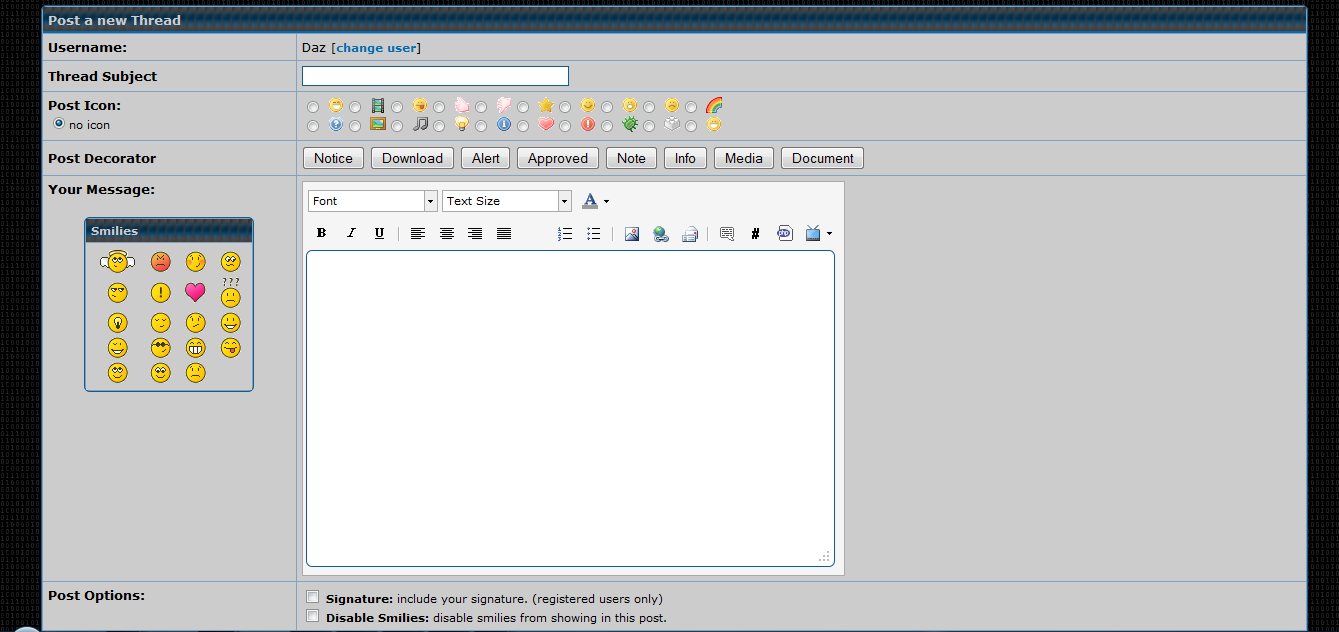Choose the gold star post icon radio

click(524, 106)
